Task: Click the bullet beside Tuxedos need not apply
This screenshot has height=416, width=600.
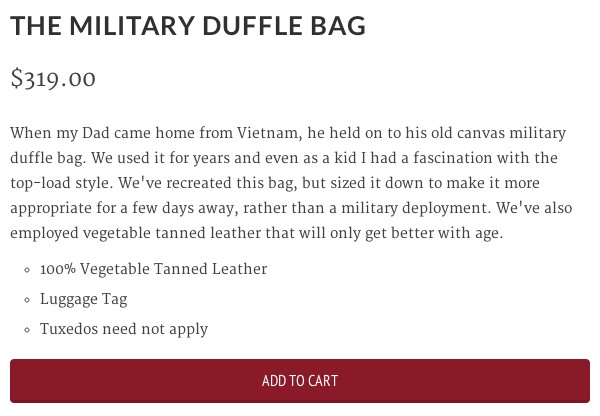Action: click(x=25, y=330)
